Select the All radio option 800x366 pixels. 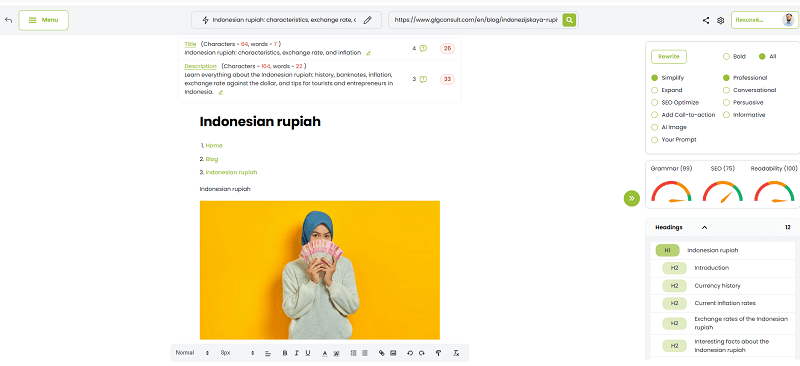(x=762, y=57)
